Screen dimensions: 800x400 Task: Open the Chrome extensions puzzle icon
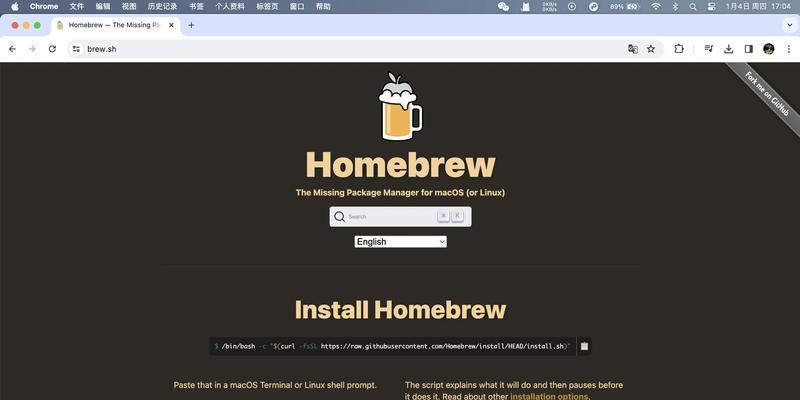click(679, 49)
